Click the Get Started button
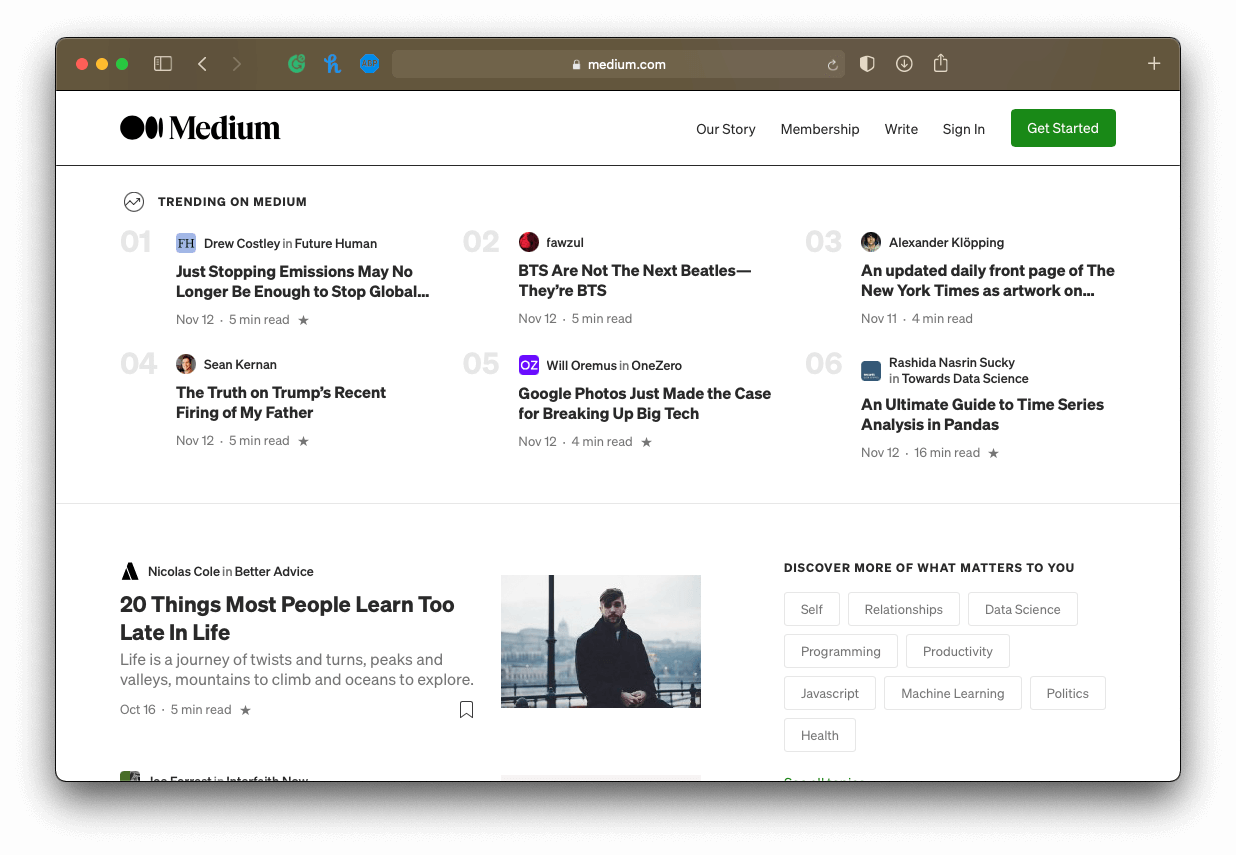 1063,128
